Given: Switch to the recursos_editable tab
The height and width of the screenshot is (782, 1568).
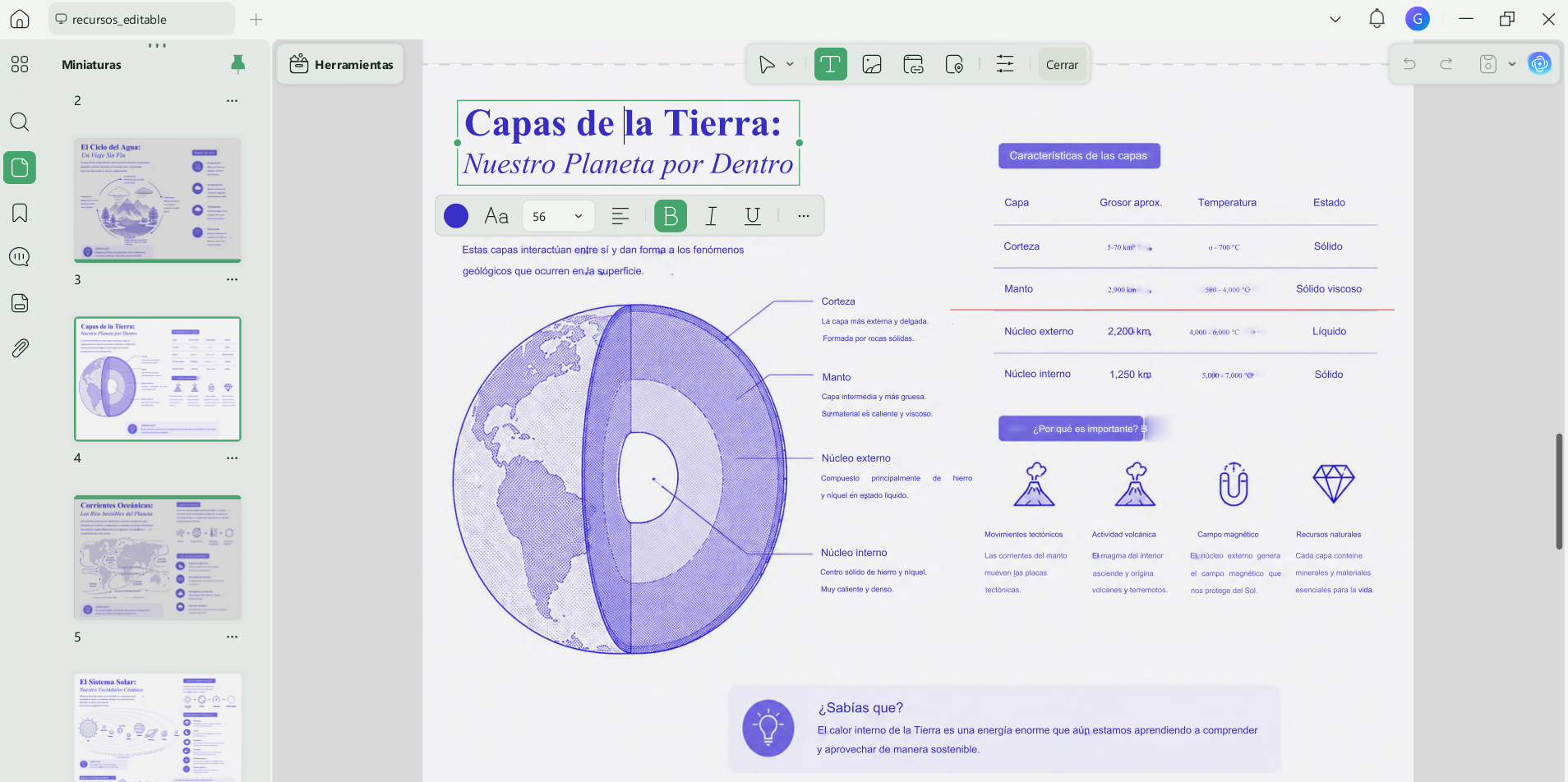Looking at the screenshot, I should click(141, 19).
